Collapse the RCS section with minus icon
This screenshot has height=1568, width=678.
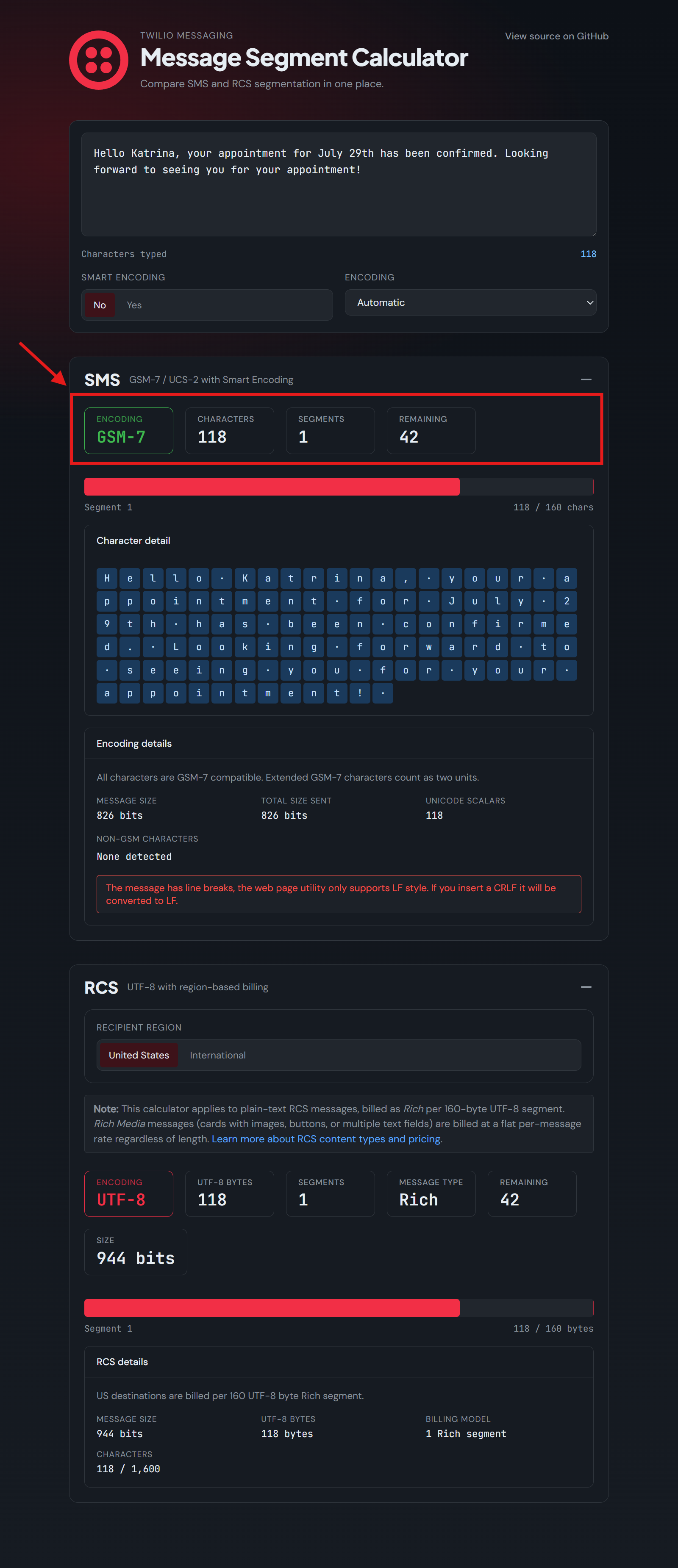point(585,987)
